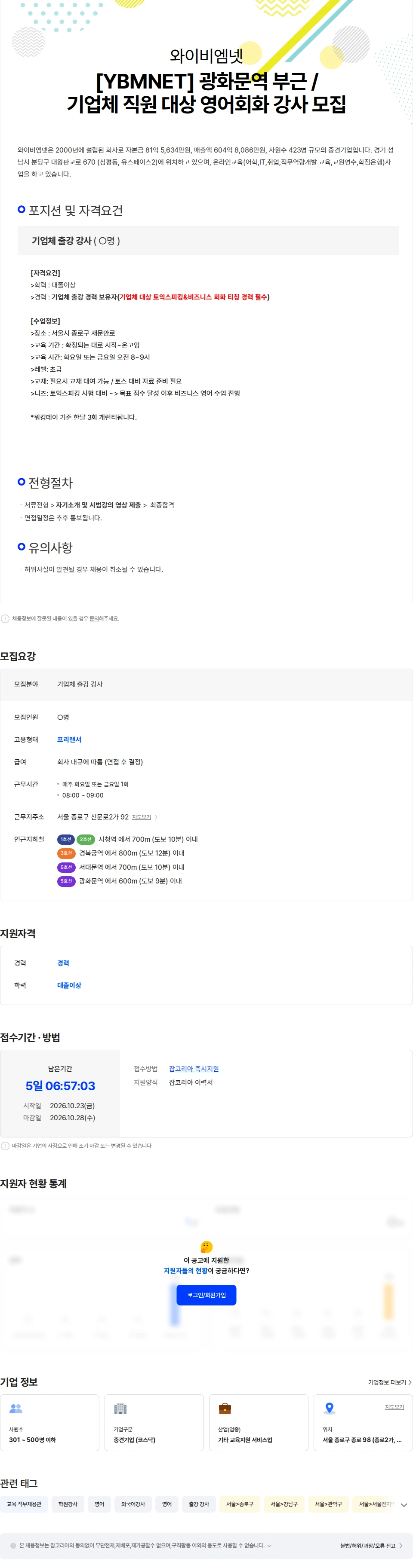The height and width of the screenshot is (1568, 413).
Task: Click the info icon beside 채용정보에 잘못된 내용 notice
Action: (x=6, y=618)
